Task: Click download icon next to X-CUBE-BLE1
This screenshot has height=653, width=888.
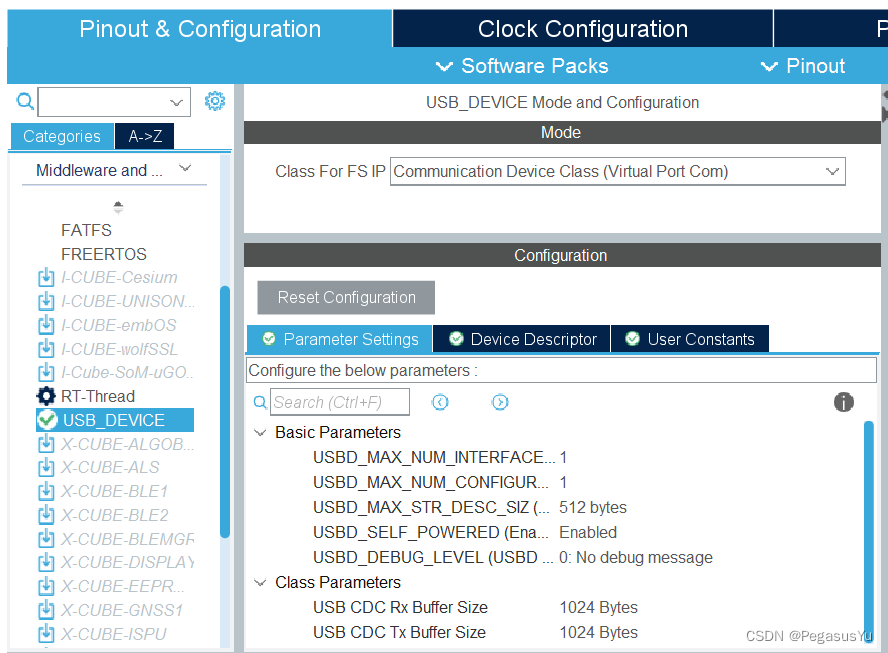Action: [x=46, y=492]
